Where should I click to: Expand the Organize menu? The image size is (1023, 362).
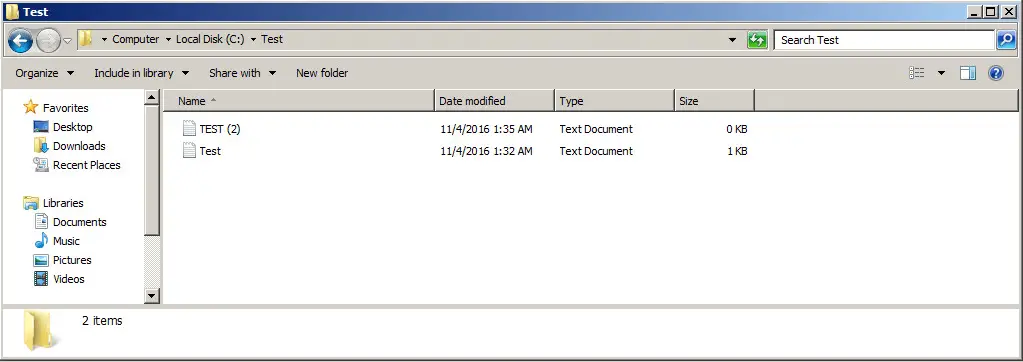point(44,73)
